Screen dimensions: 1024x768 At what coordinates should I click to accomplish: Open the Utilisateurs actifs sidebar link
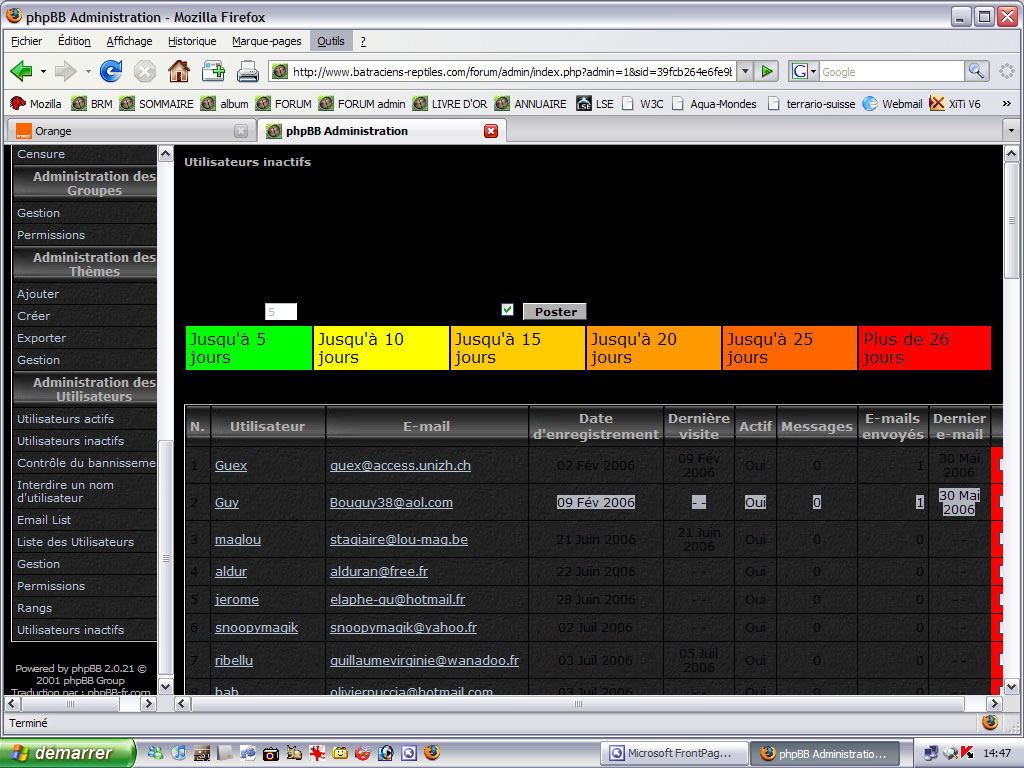click(x=65, y=419)
